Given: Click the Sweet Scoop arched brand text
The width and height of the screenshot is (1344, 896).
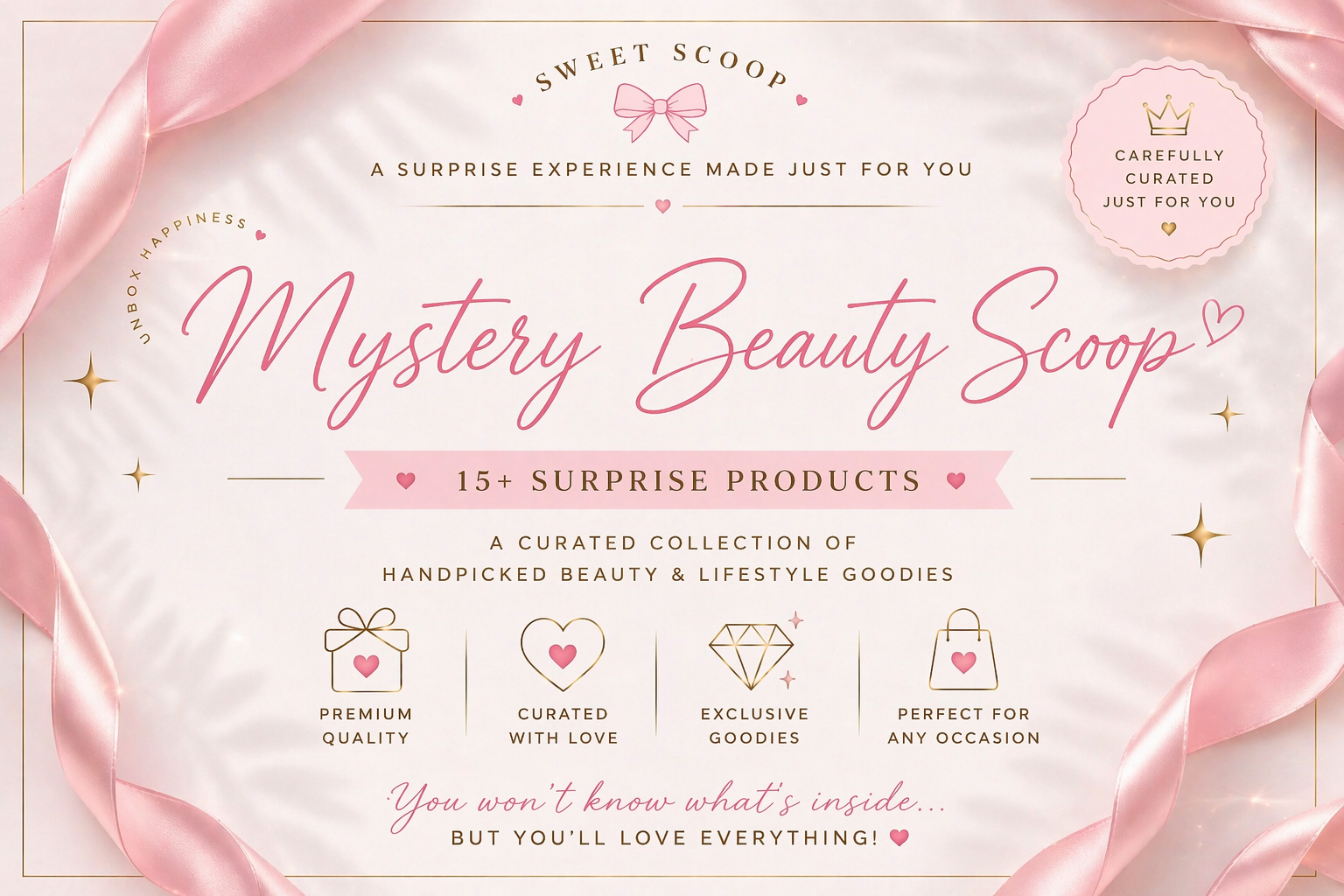Looking at the screenshot, I should (661, 66).
